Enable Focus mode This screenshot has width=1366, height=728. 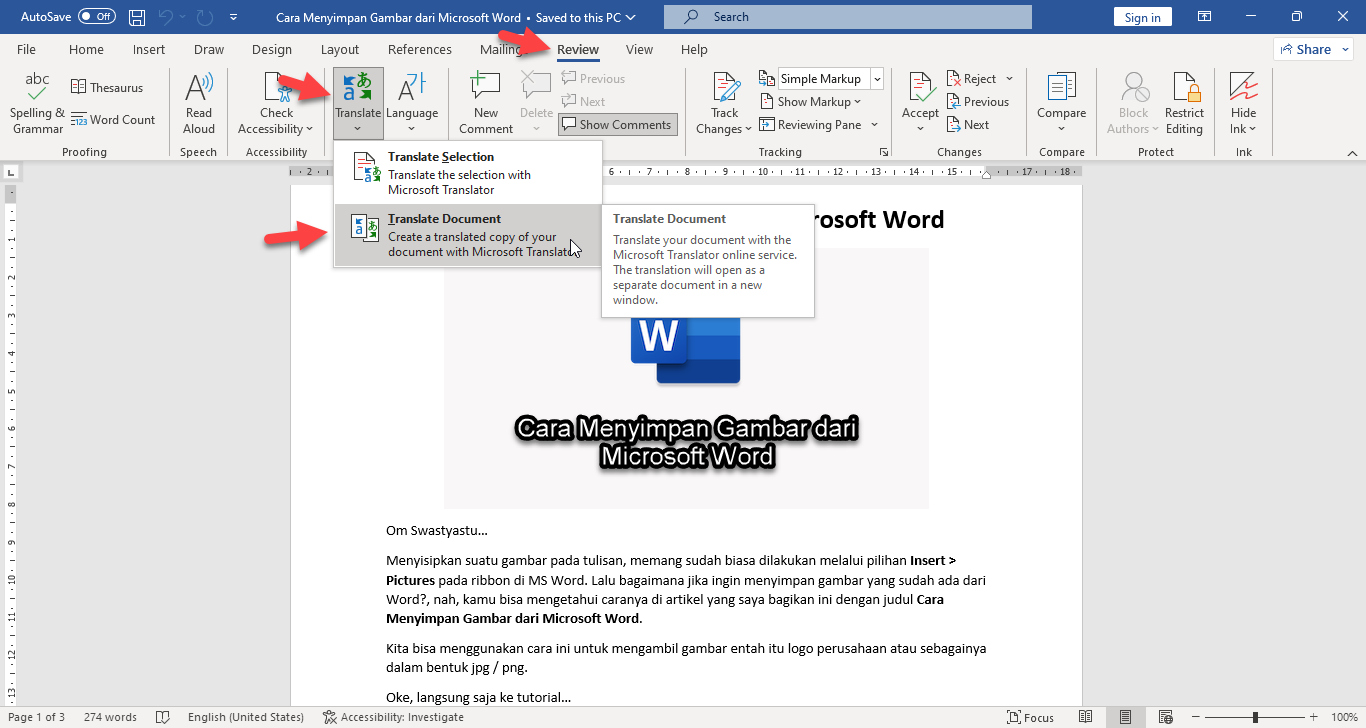[1030, 717]
